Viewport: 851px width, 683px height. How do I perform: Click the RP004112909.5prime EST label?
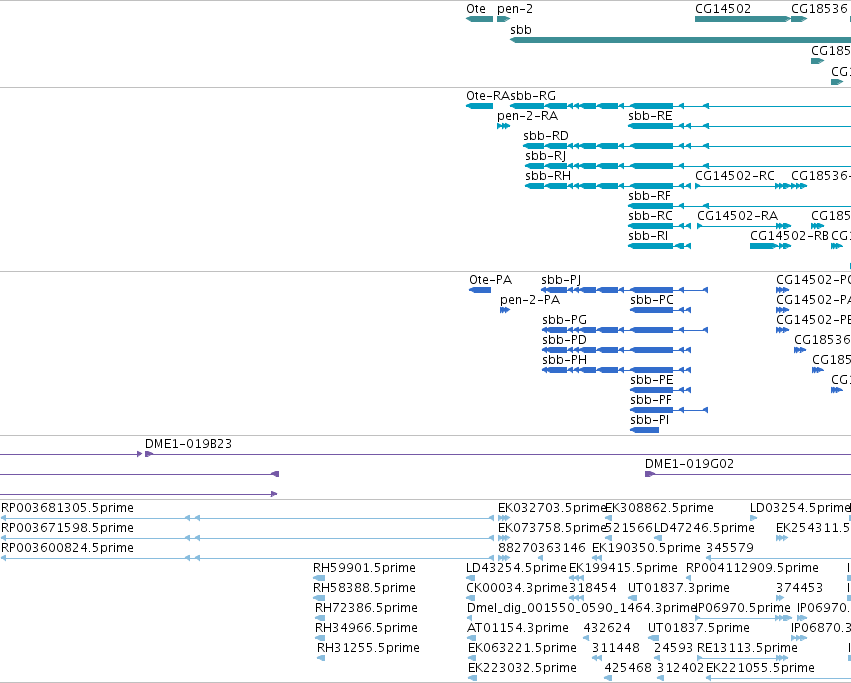(752, 568)
